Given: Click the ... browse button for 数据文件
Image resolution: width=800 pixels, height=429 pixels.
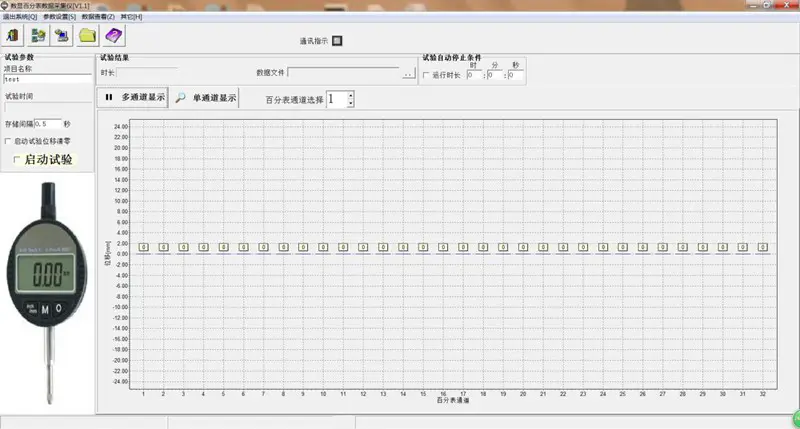Looking at the screenshot, I should click(x=408, y=74).
